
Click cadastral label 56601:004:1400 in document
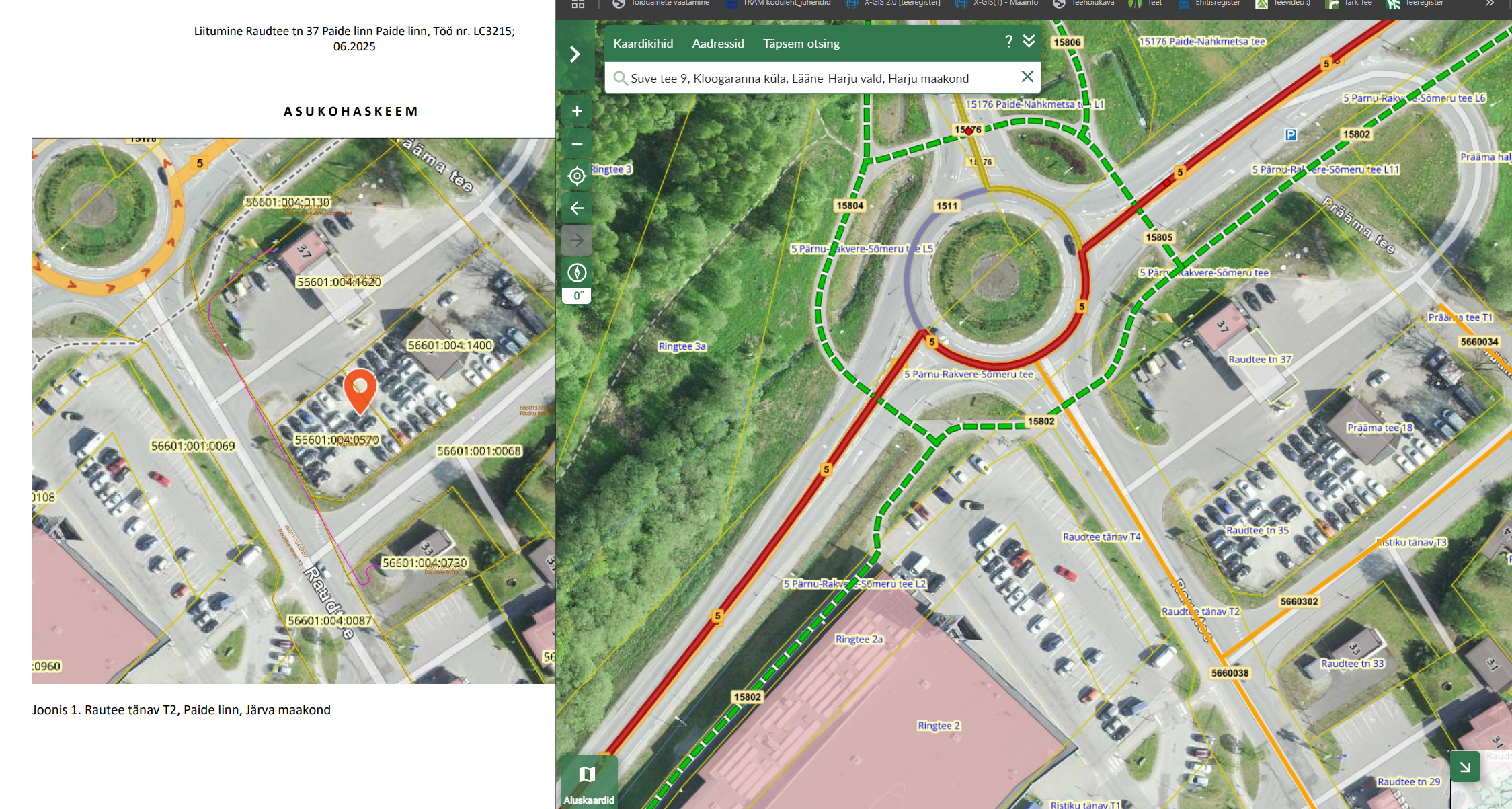click(x=450, y=346)
